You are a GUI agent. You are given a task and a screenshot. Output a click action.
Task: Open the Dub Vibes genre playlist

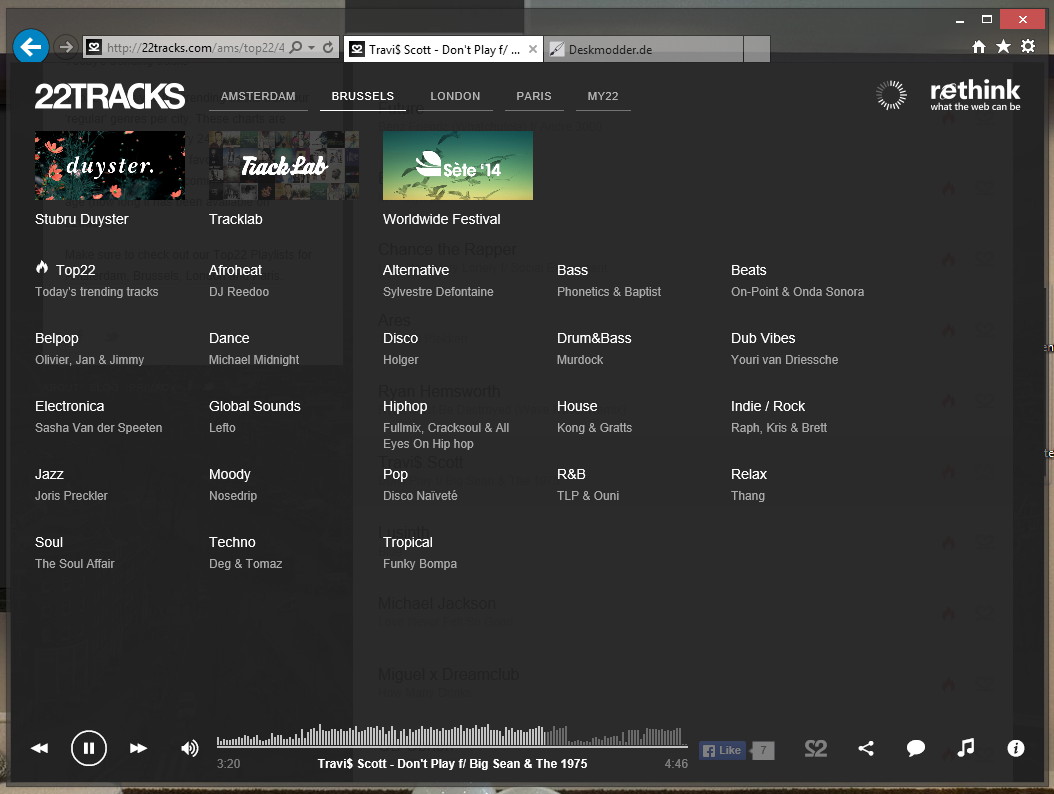[763, 338]
